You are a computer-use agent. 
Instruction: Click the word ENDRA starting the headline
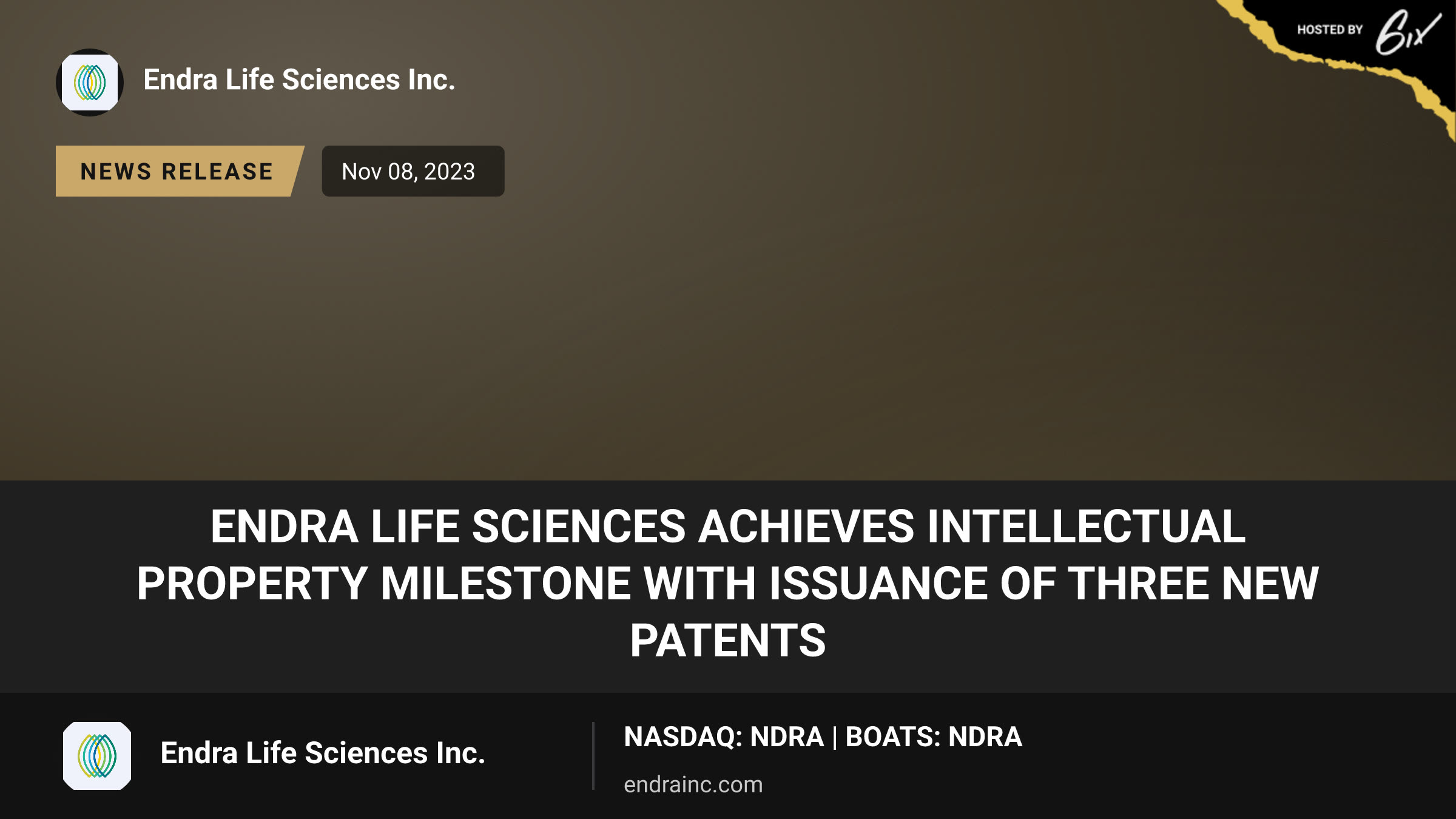pos(285,526)
